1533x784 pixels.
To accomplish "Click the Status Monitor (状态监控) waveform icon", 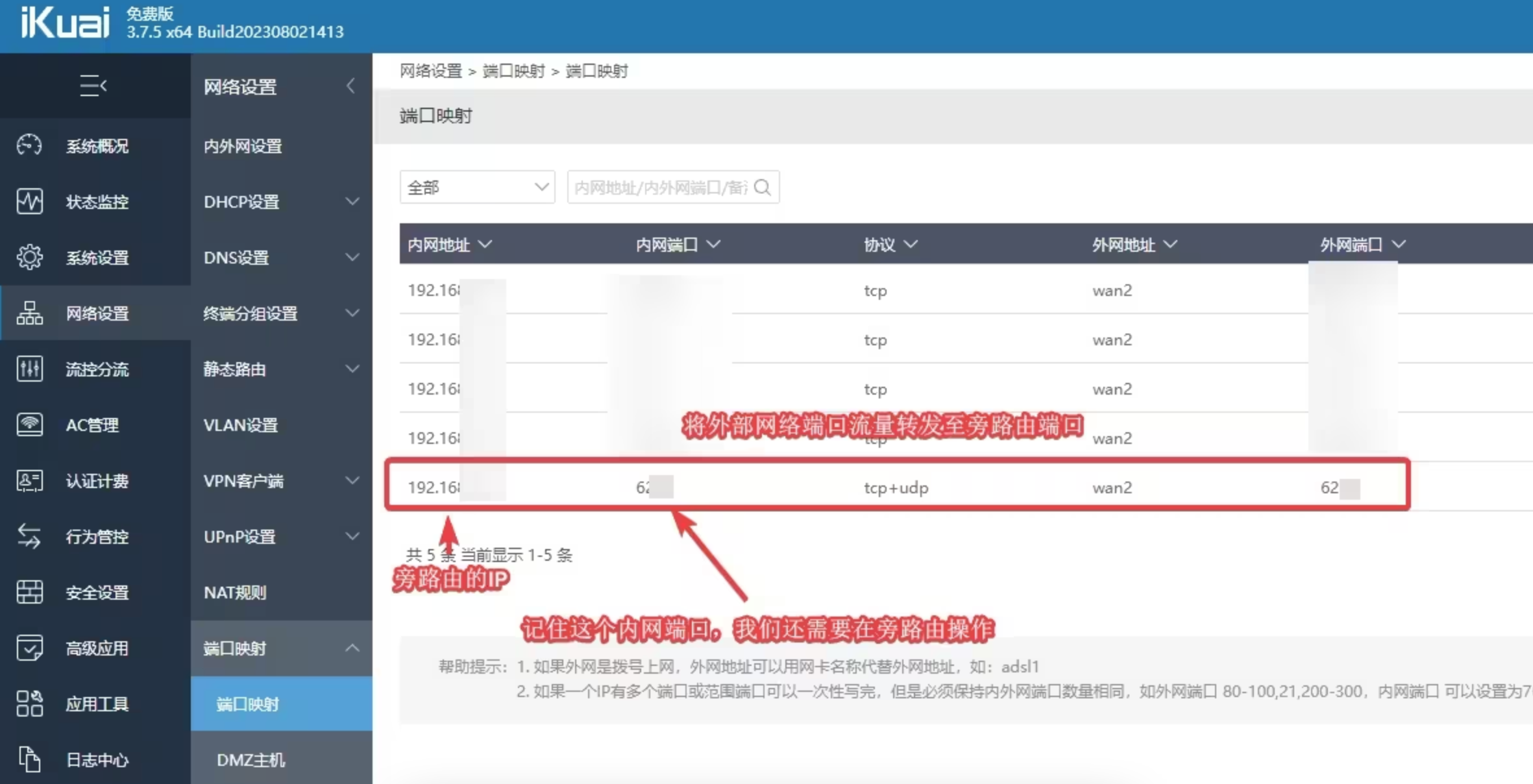I will coord(30,201).
